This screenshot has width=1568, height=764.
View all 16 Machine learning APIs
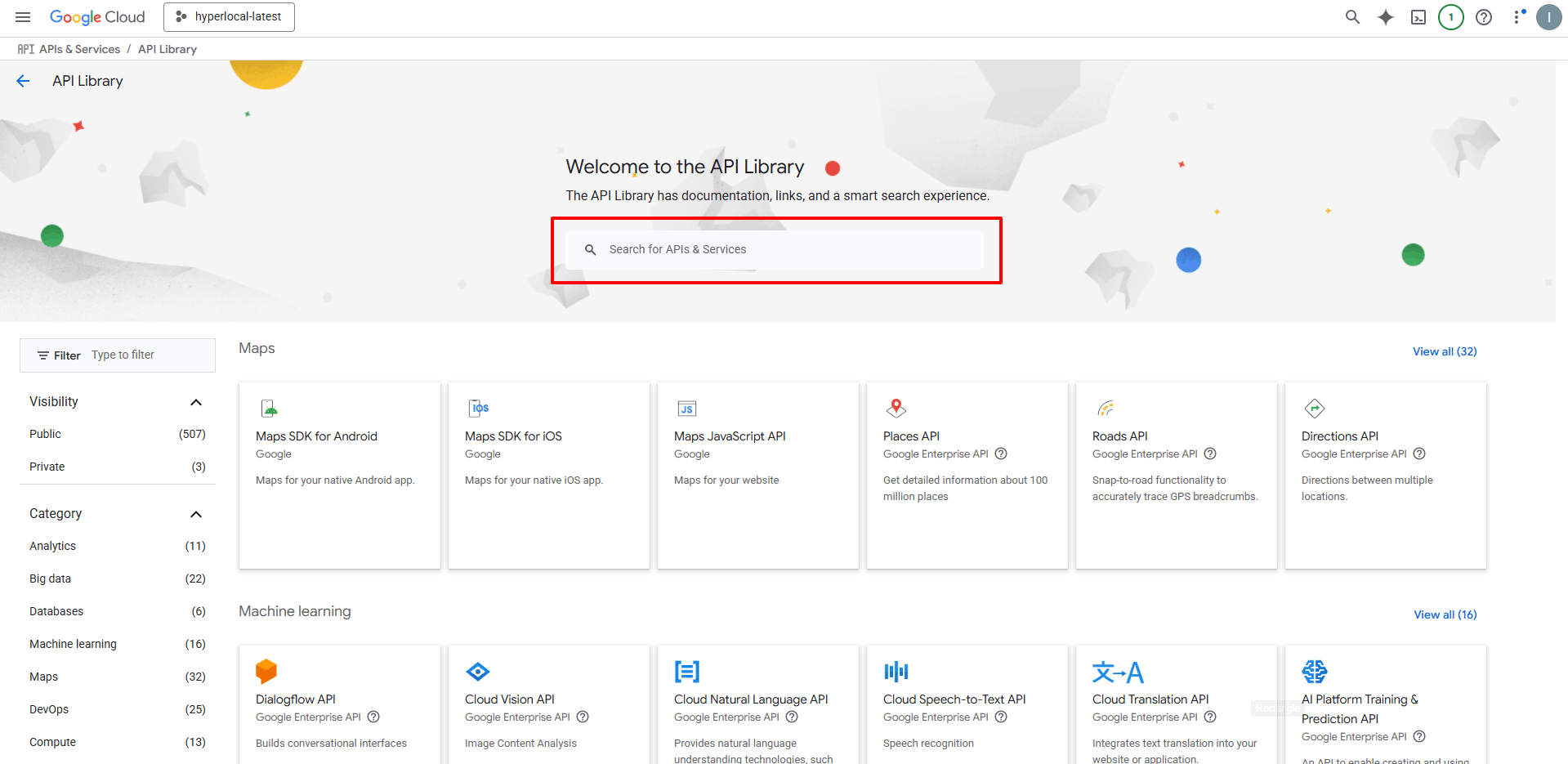point(1445,614)
